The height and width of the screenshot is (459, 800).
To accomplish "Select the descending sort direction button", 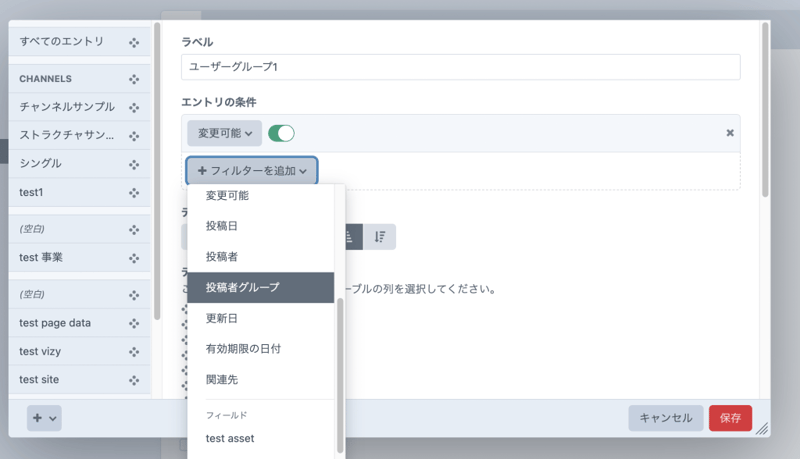I will click(x=380, y=237).
